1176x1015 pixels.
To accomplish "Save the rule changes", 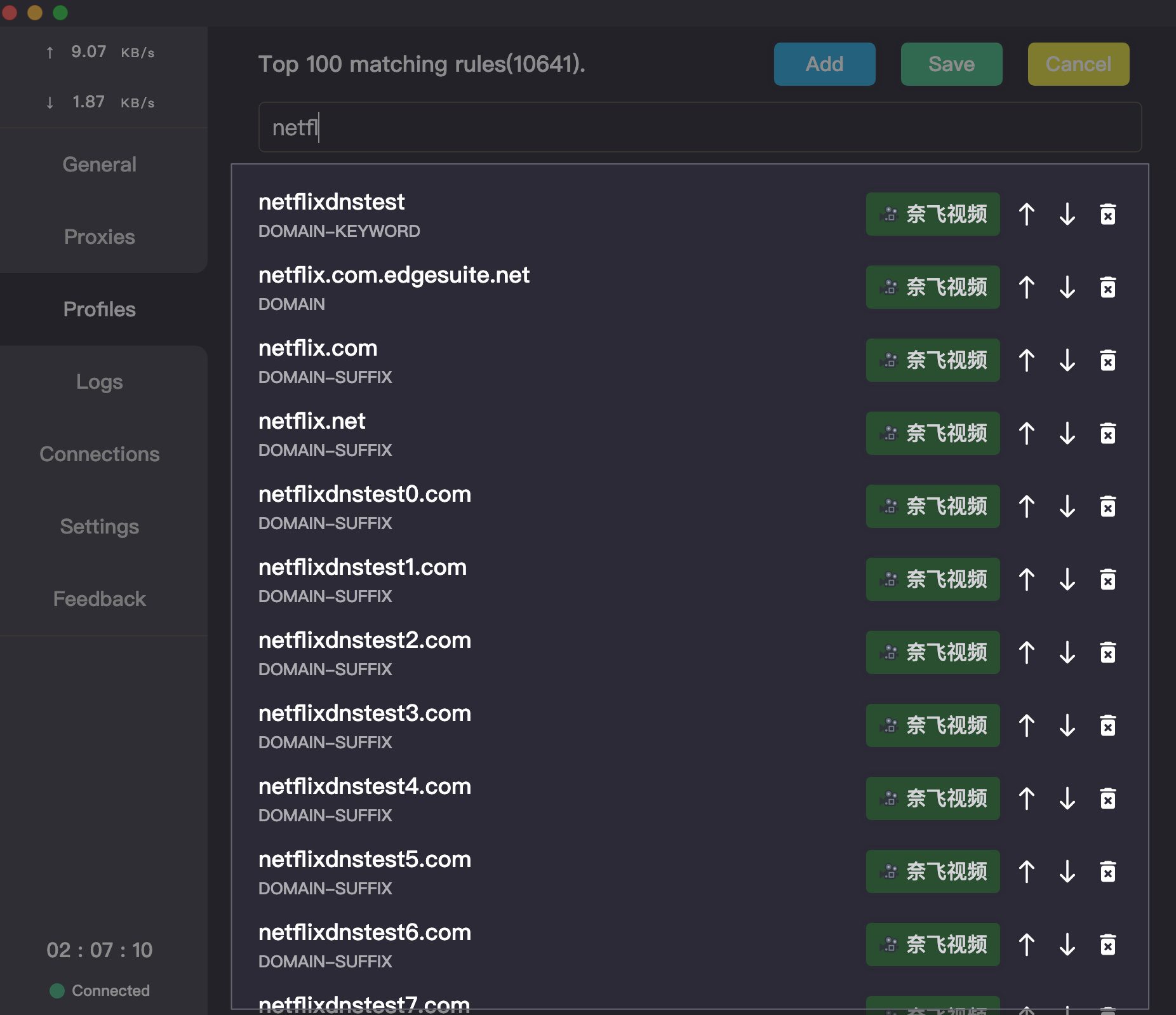I will click(x=951, y=64).
